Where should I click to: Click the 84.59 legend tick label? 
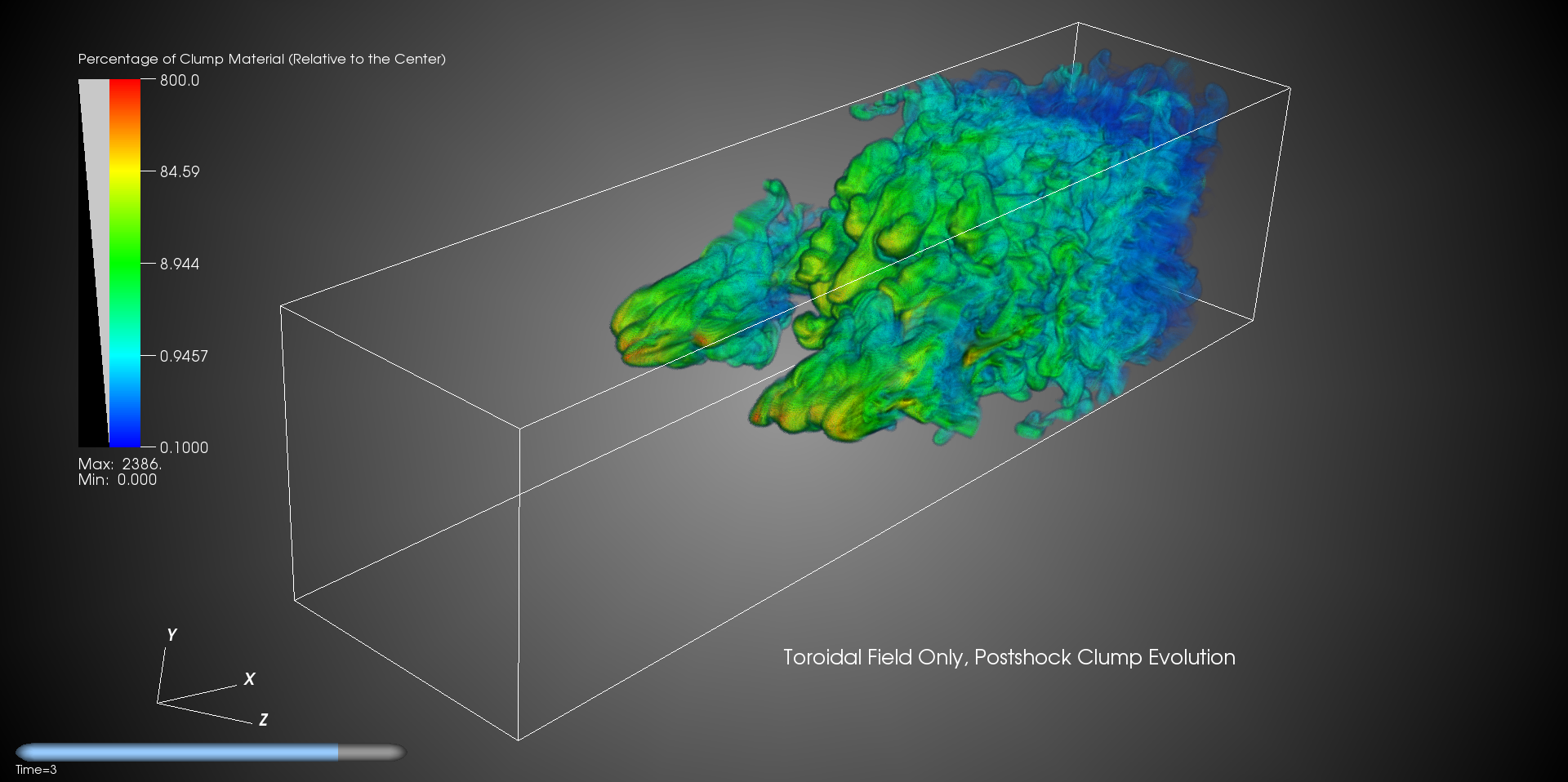(x=179, y=171)
